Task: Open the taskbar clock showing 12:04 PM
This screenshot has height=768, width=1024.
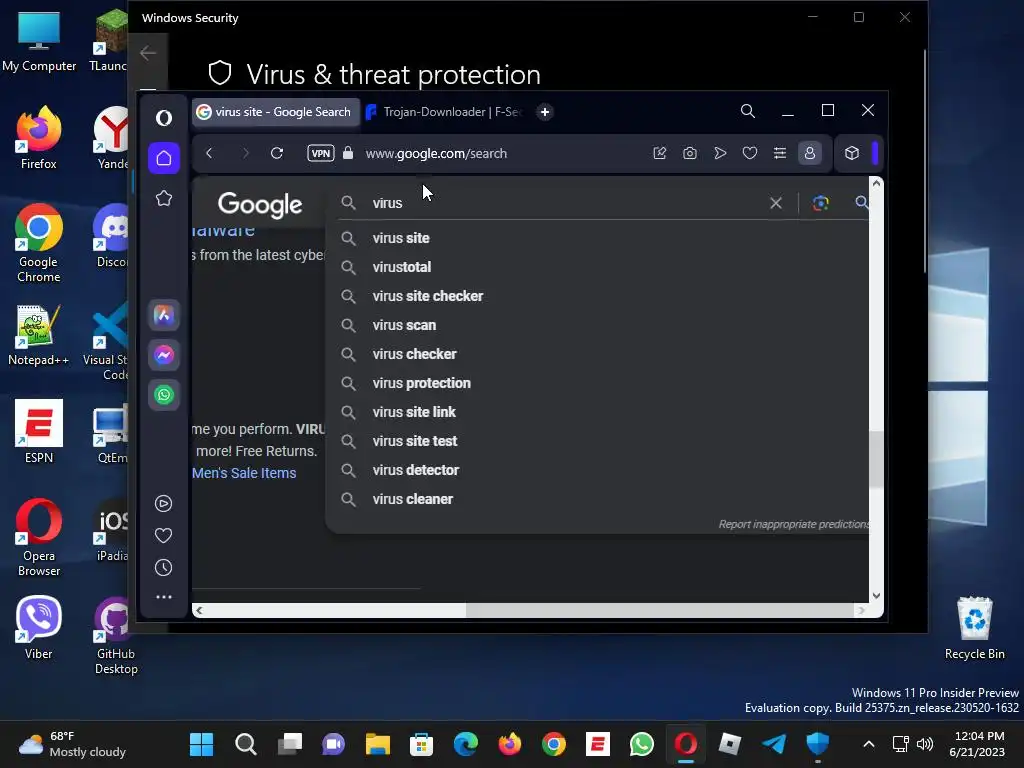Action: (977, 744)
